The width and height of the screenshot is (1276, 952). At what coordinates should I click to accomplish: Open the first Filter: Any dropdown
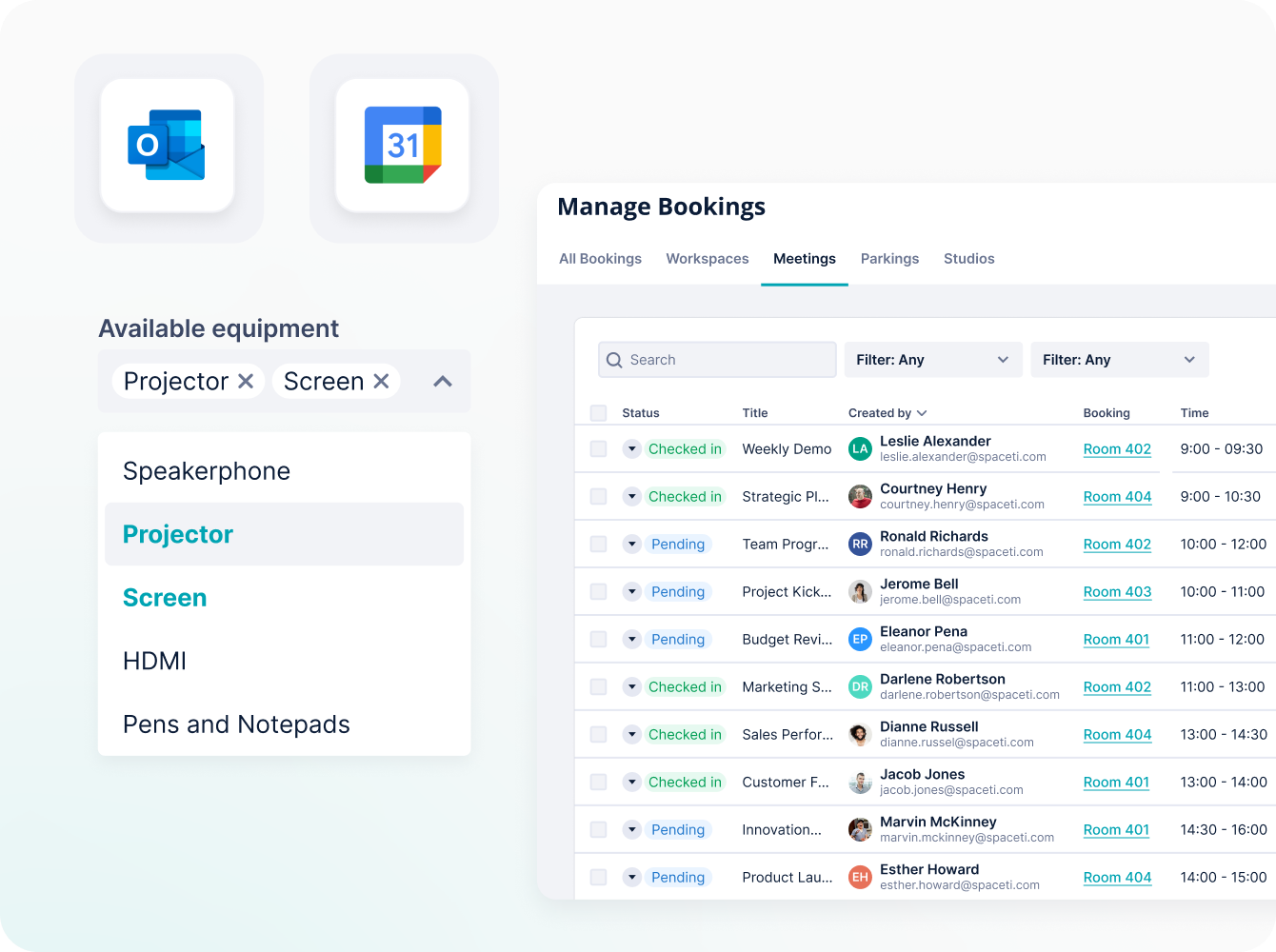pos(932,359)
